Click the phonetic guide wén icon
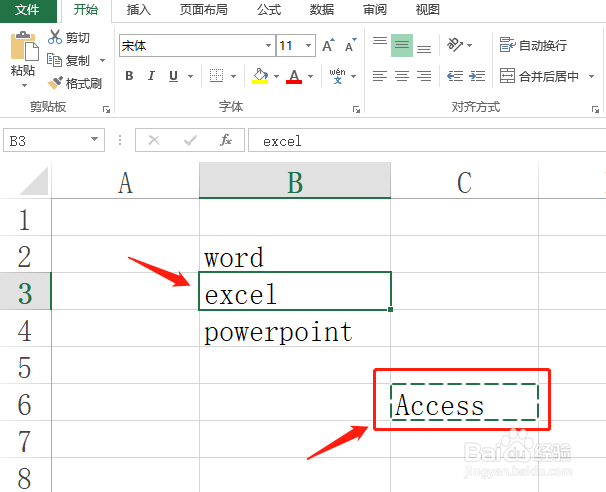606x492 pixels. coord(337,76)
